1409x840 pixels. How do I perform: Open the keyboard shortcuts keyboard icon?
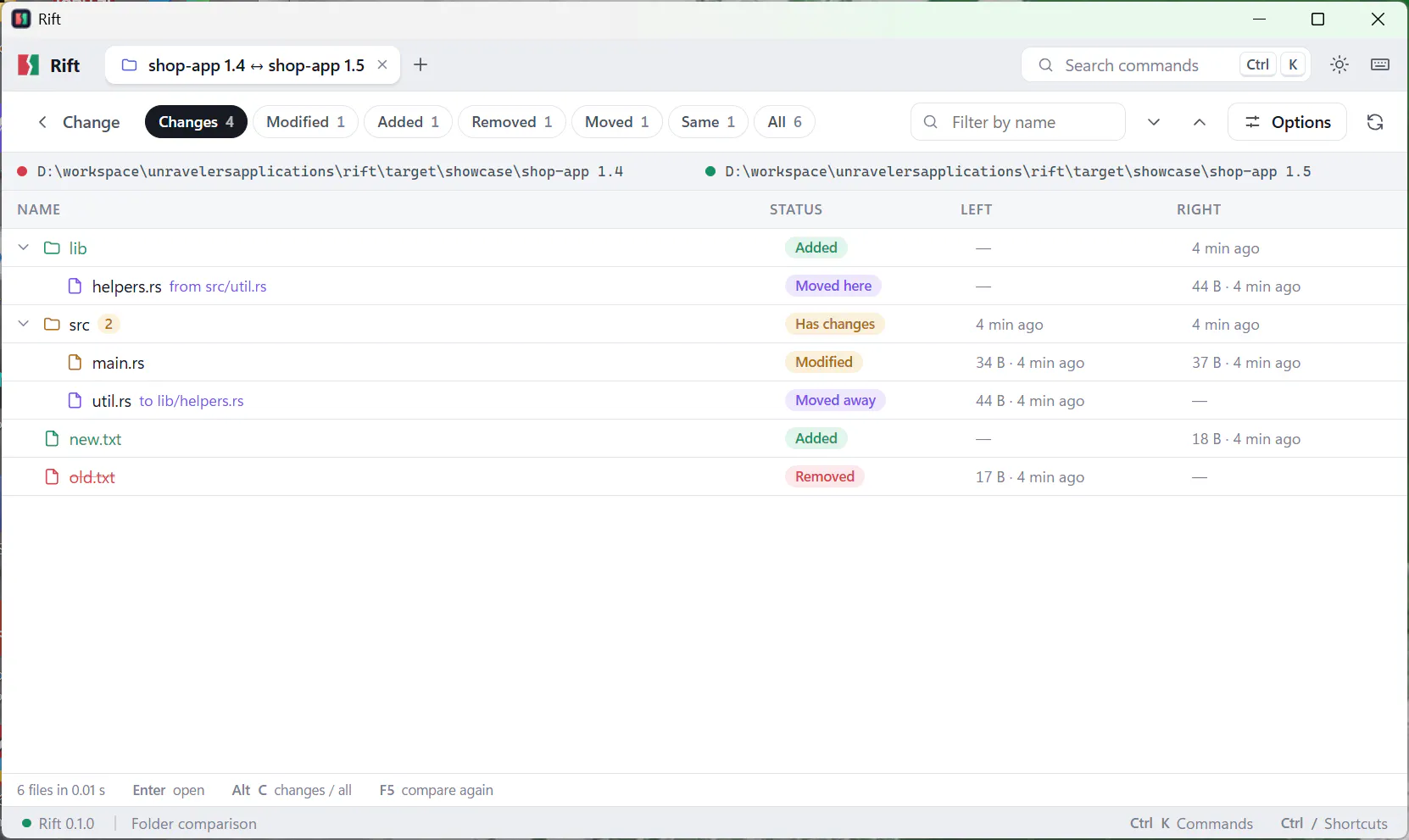tap(1380, 65)
